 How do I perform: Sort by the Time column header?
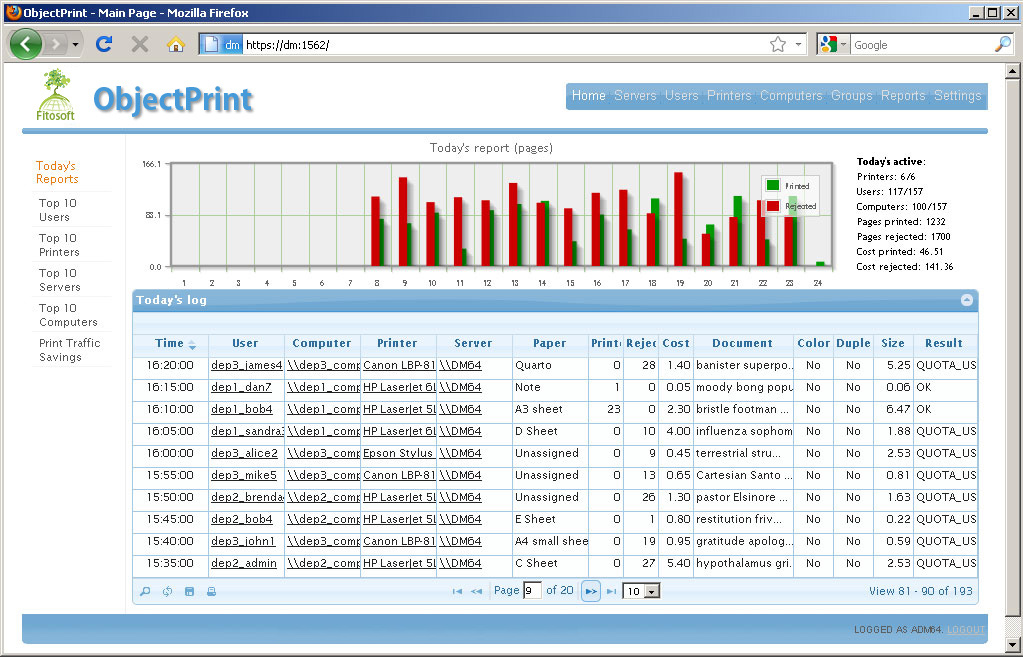170,343
